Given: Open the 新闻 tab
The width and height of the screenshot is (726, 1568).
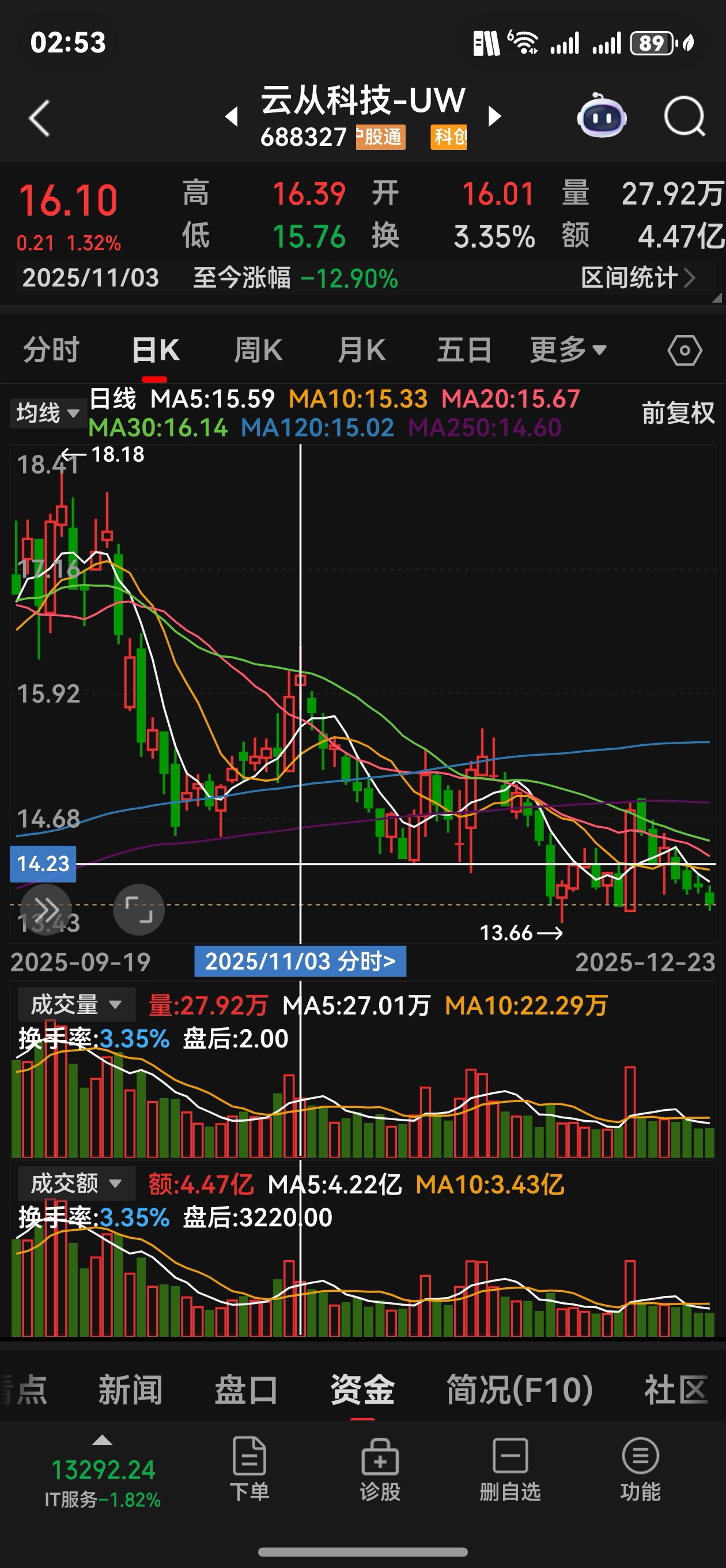Looking at the screenshot, I should point(130,1390).
